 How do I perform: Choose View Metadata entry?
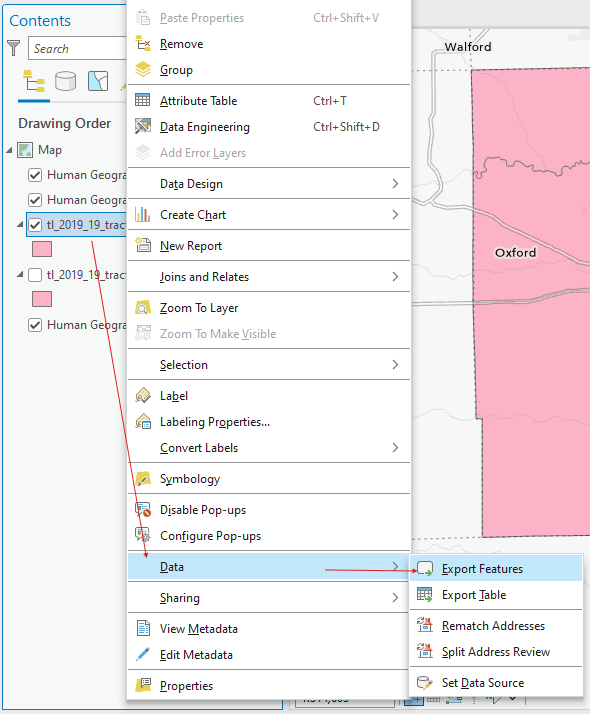[269, 628]
